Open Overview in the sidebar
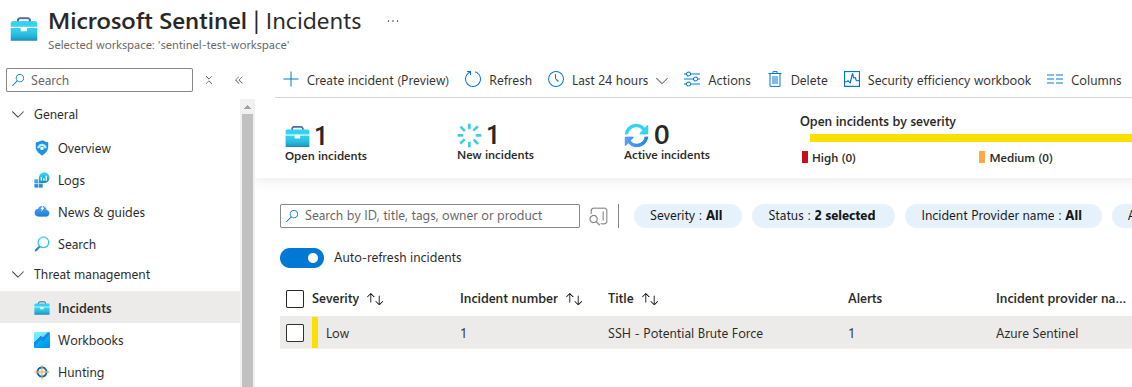 84,148
